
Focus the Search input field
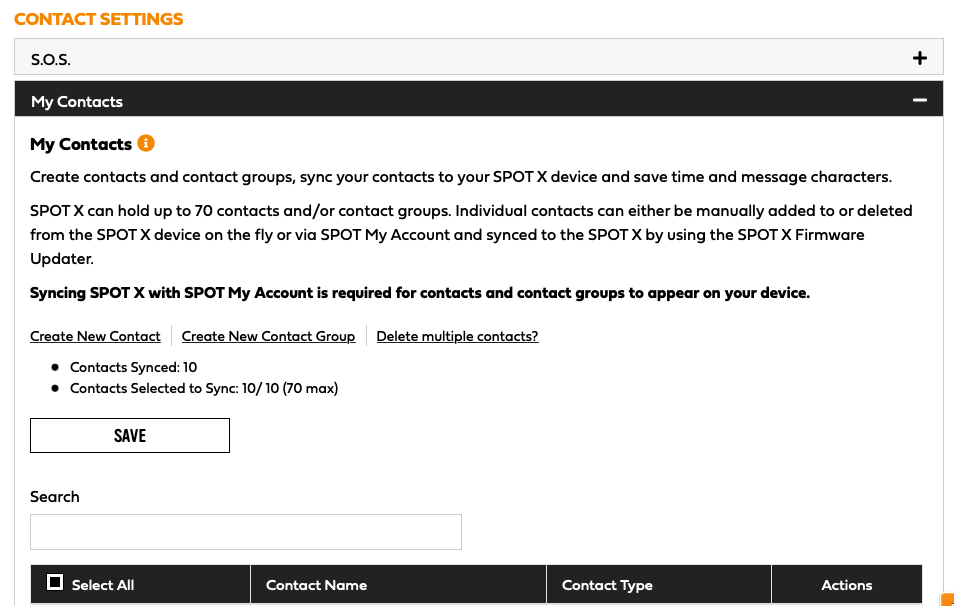[246, 532]
